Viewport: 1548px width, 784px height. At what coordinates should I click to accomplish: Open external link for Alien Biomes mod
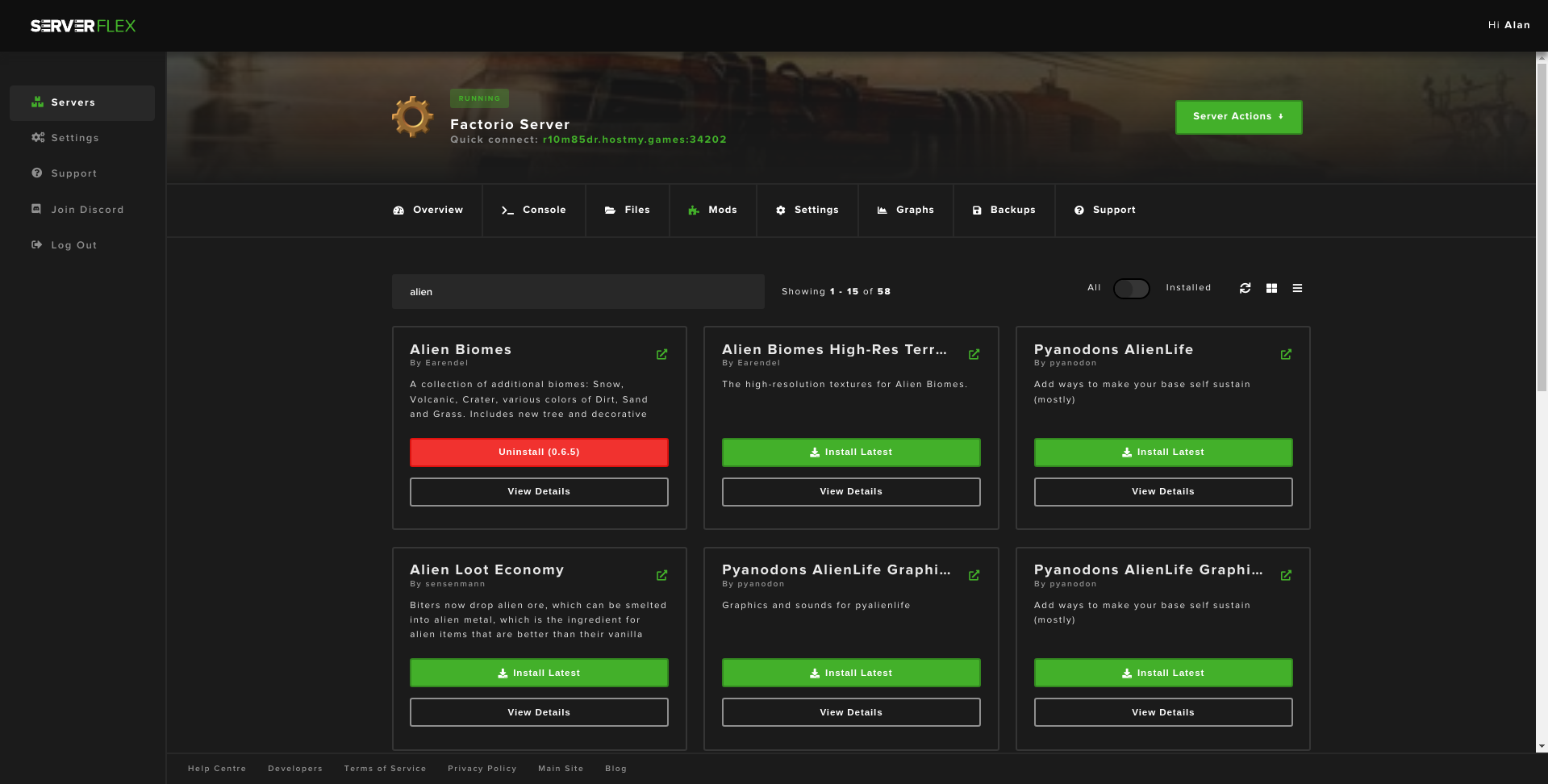[661, 354]
